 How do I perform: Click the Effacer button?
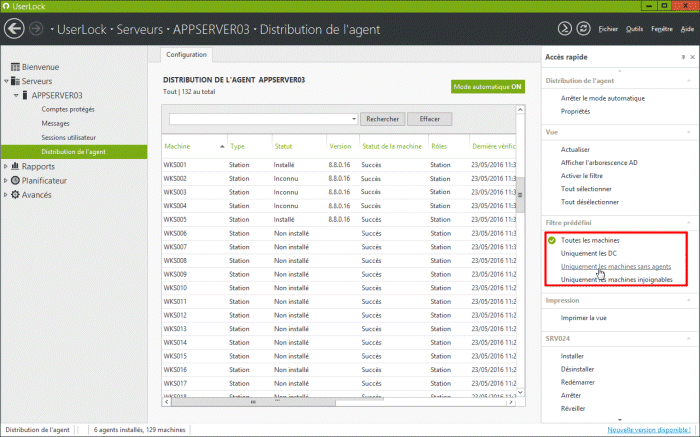coord(429,119)
